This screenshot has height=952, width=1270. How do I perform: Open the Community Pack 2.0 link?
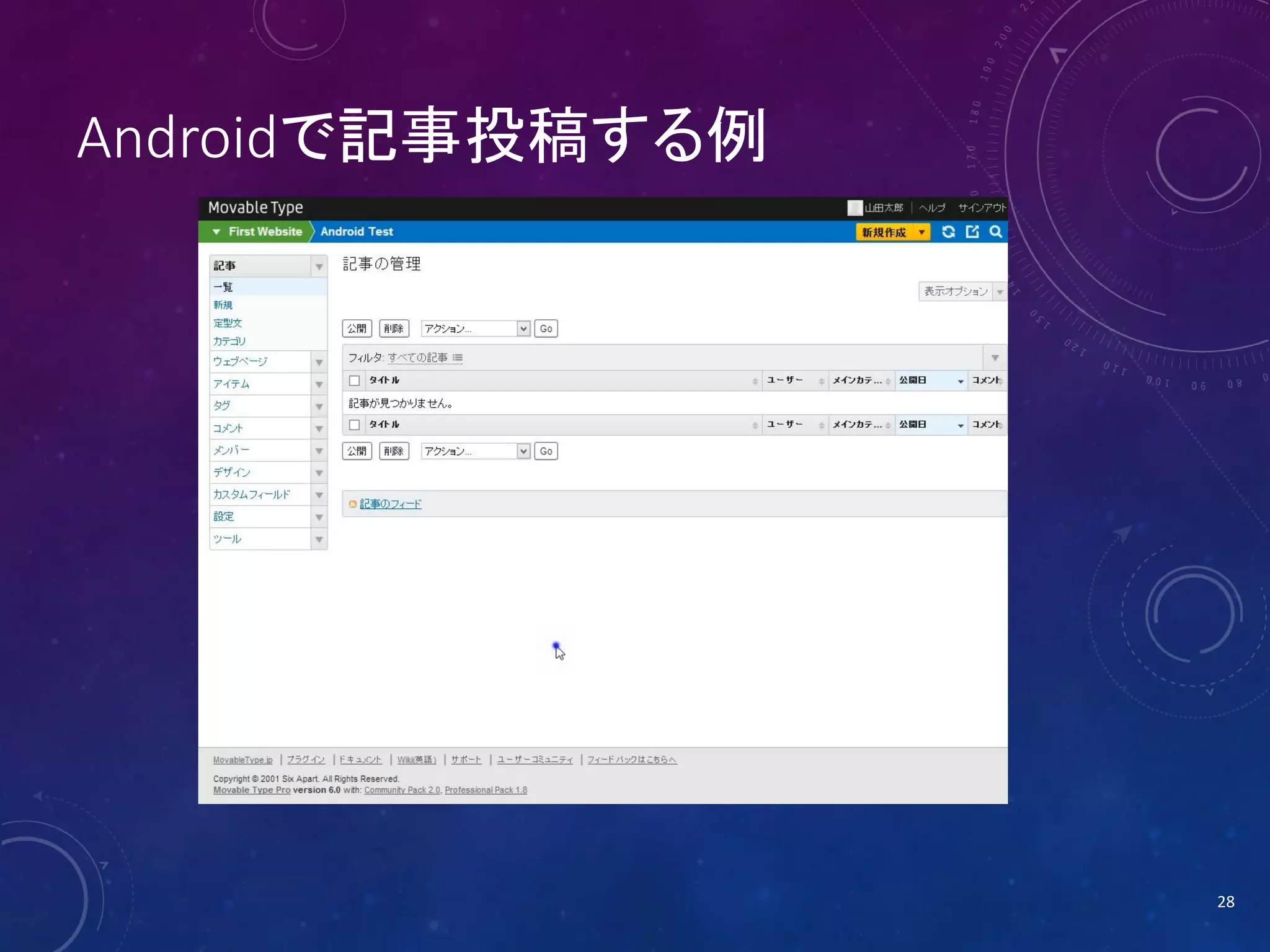[402, 790]
